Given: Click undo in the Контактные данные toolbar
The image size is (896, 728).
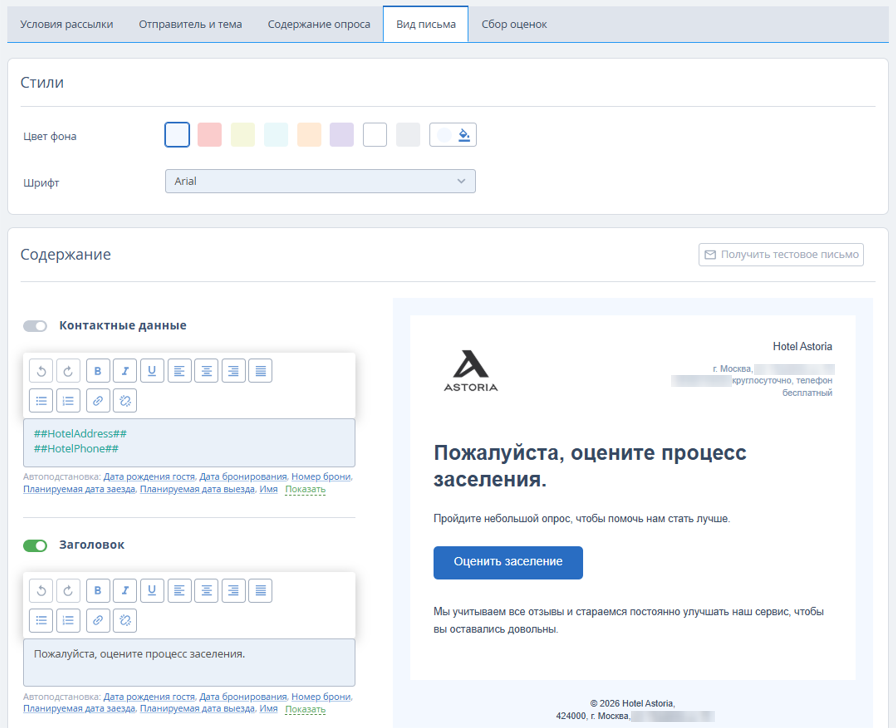Looking at the screenshot, I should point(41,371).
